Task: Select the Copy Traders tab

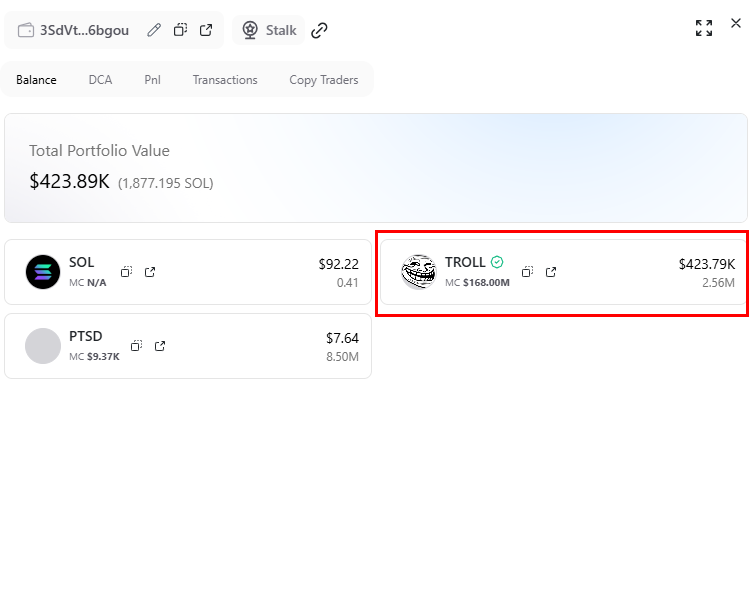Action: pos(323,80)
